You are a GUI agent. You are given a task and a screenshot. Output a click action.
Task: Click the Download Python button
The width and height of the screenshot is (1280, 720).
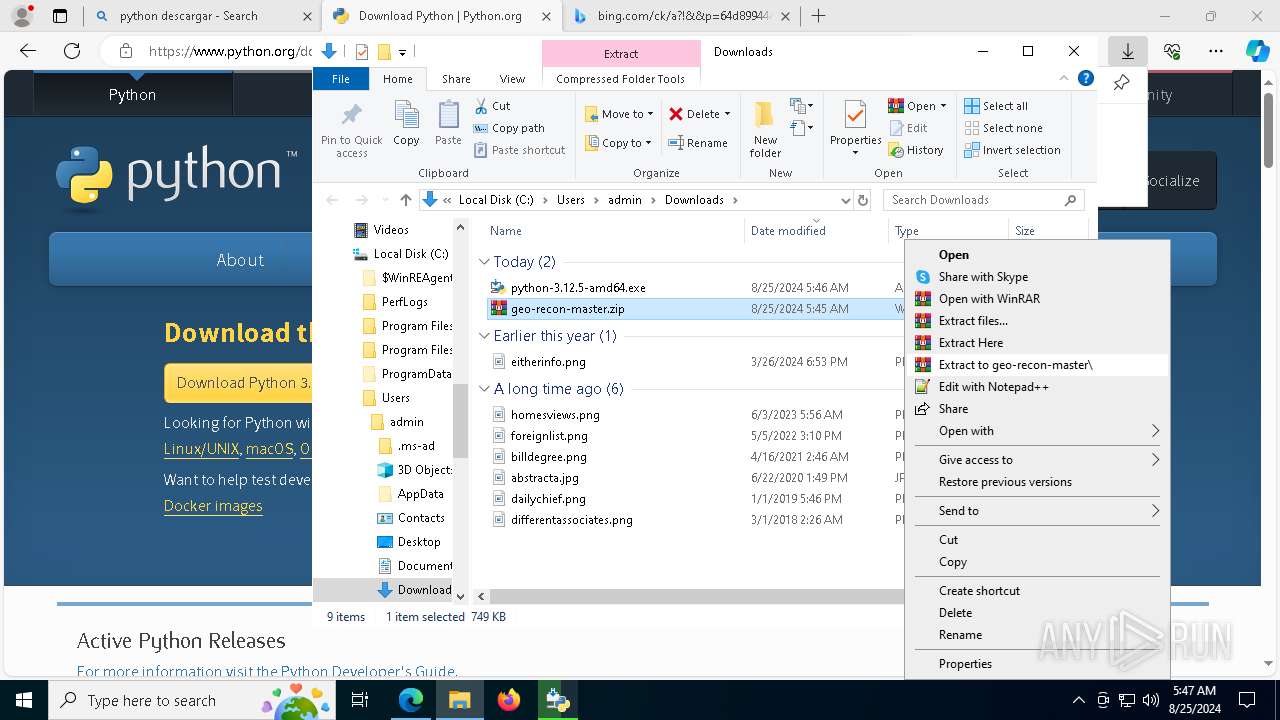(239, 383)
